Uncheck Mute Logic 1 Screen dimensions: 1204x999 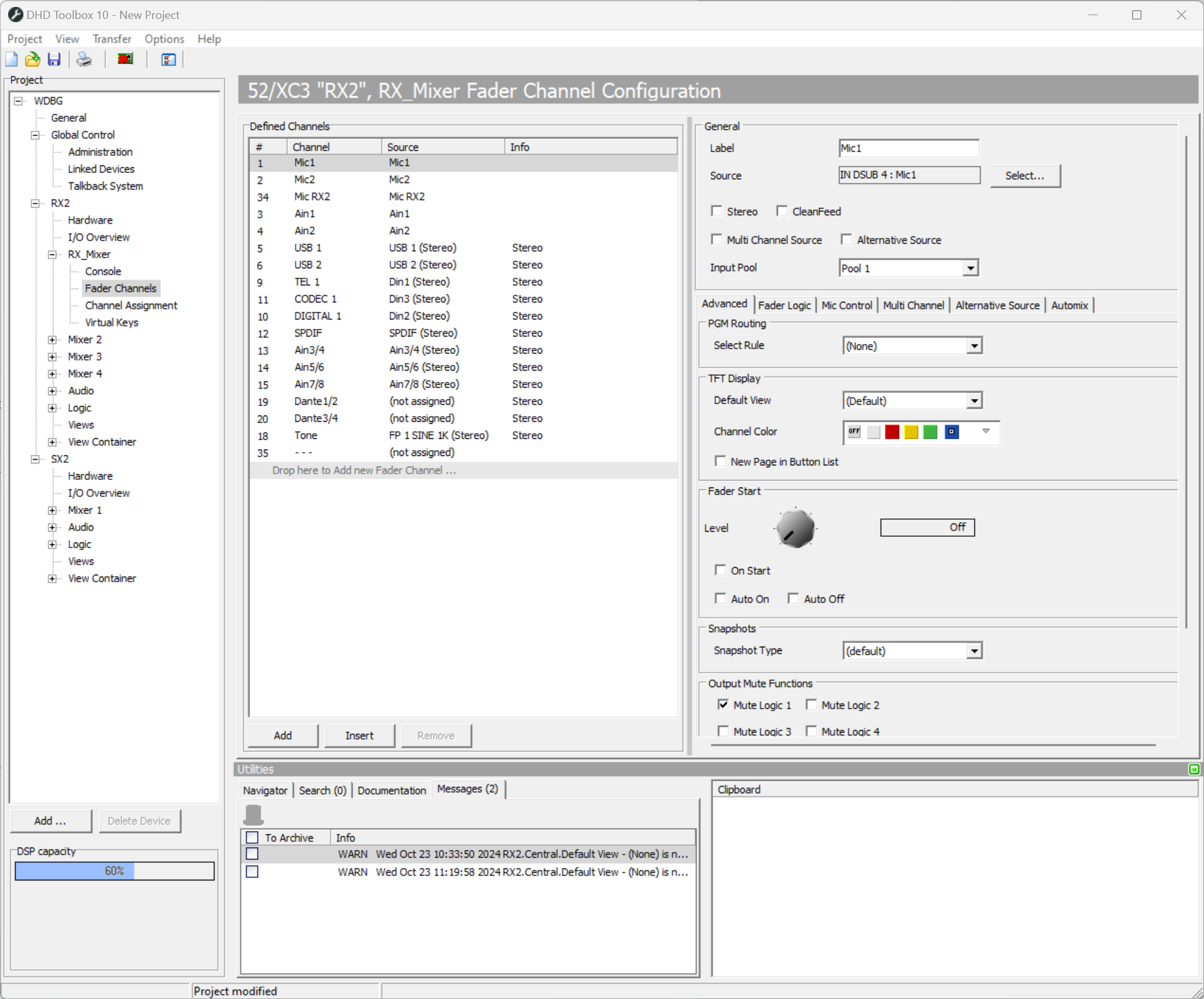click(723, 704)
